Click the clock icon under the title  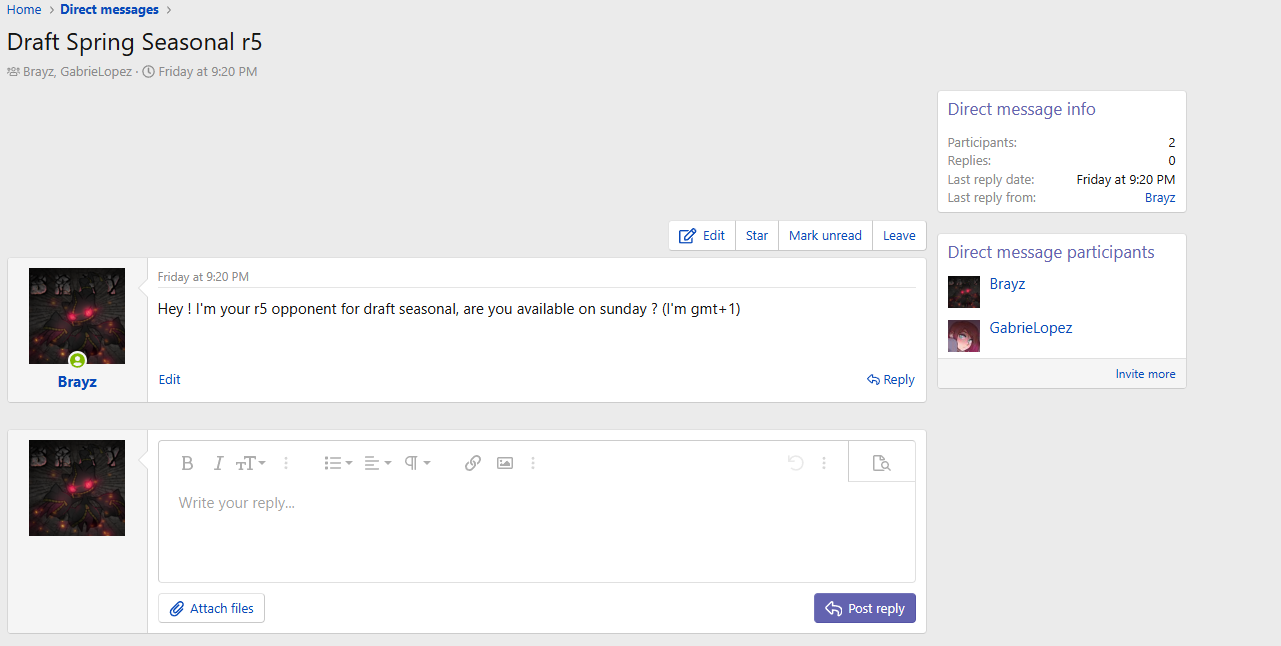[149, 72]
